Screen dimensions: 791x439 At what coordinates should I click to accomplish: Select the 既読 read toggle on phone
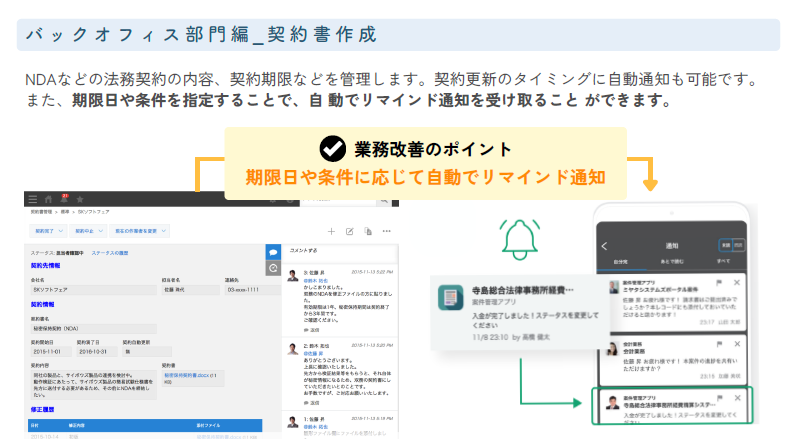coord(738,245)
